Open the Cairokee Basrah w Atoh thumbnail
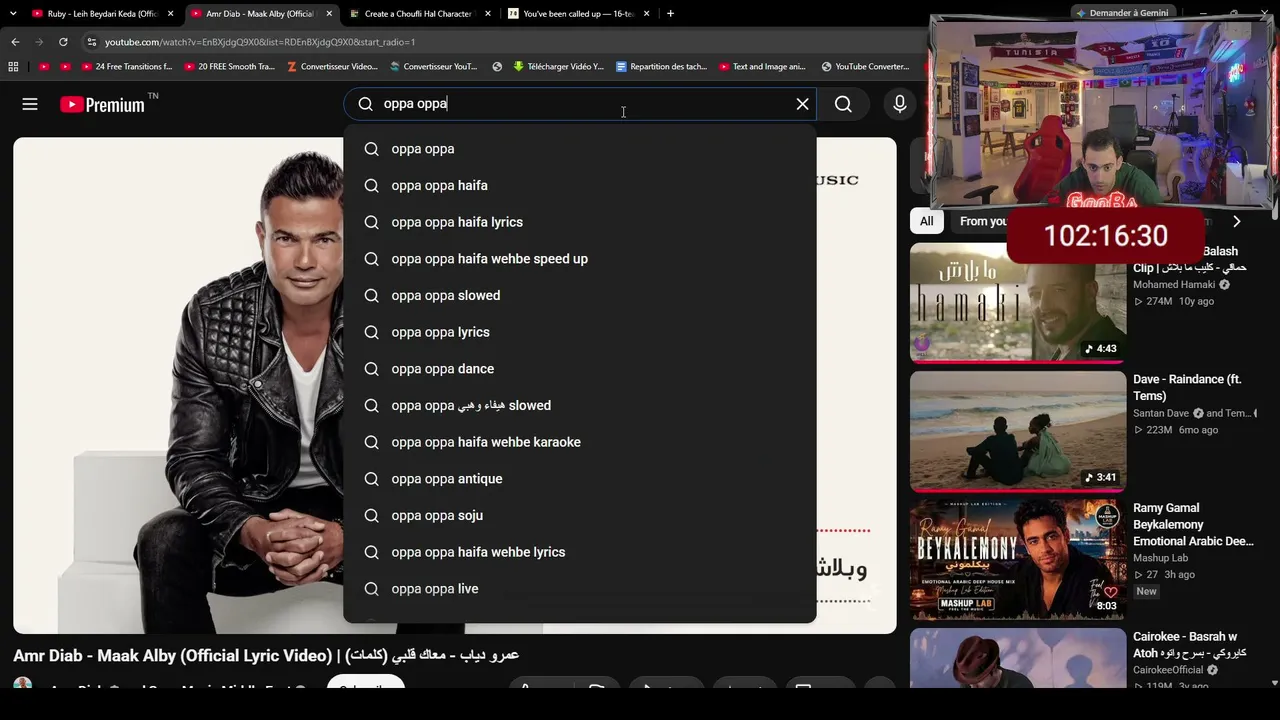The image size is (1280, 720). click(x=1018, y=658)
